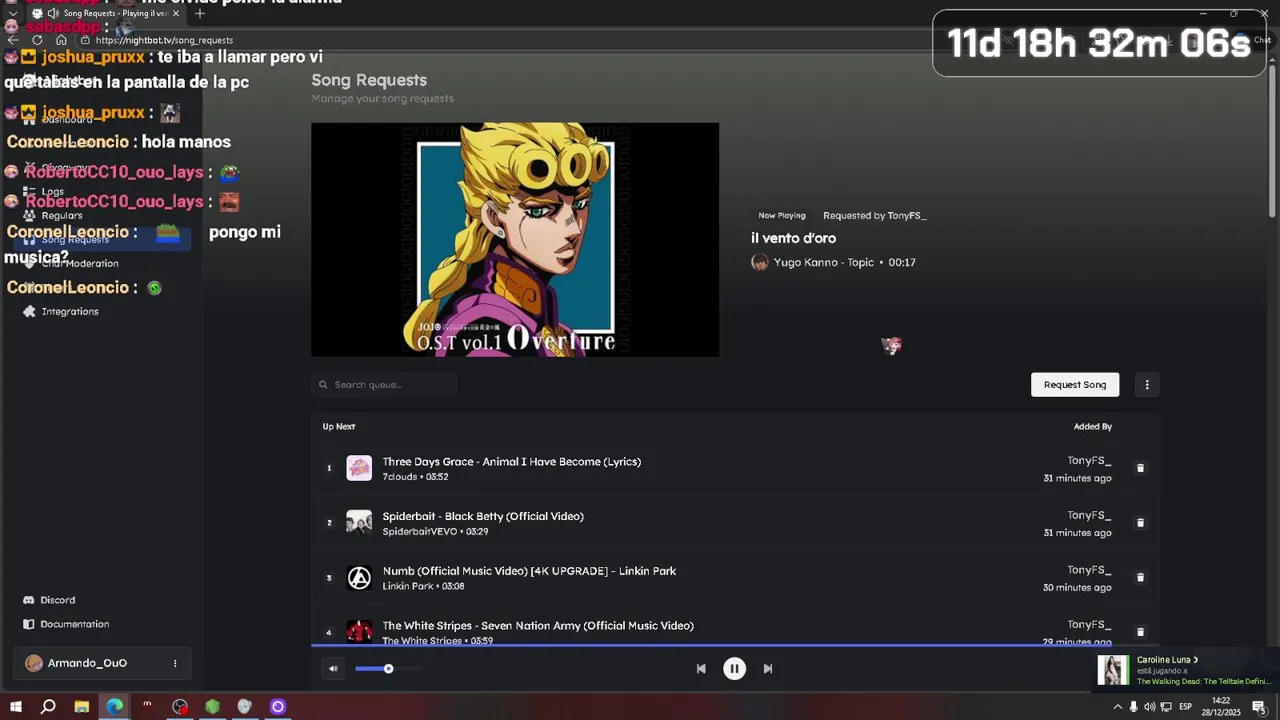Go back to the previous song
Image resolution: width=1280 pixels, height=720 pixels.
pos(701,669)
